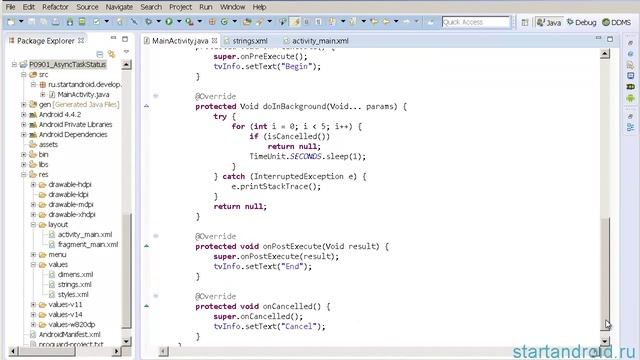Select dimens.xml in Package Explorer
The height and width of the screenshot is (360, 640).
coord(75,275)
